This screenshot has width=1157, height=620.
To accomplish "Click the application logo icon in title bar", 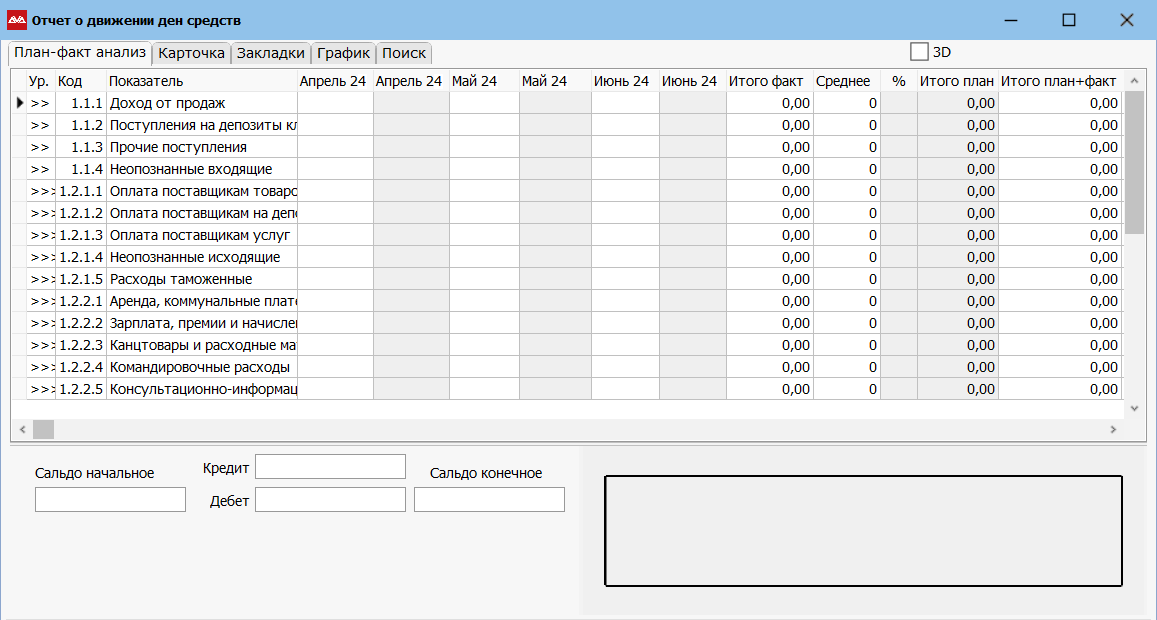I will point(17,20).
